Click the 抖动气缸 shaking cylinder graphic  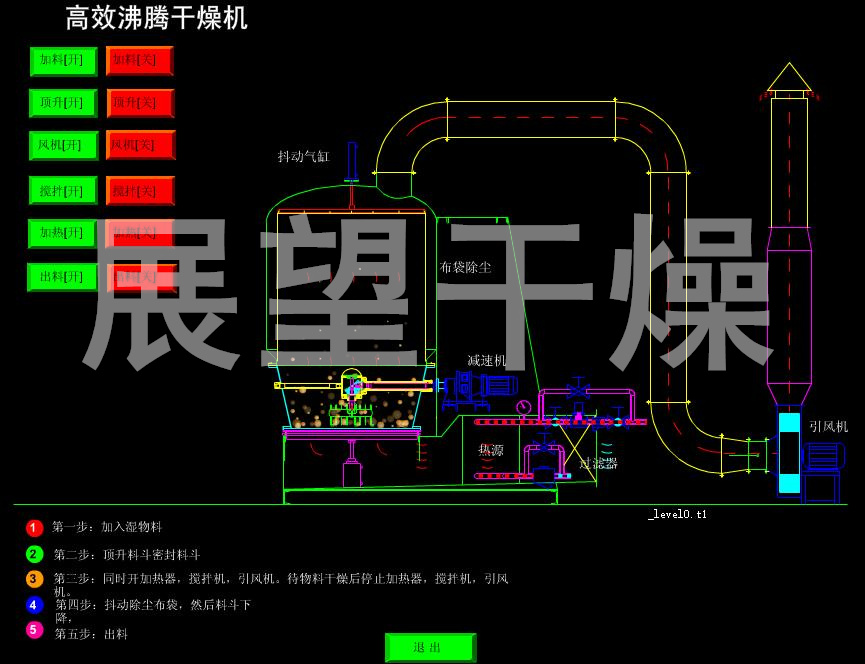[x=352, y=162]
